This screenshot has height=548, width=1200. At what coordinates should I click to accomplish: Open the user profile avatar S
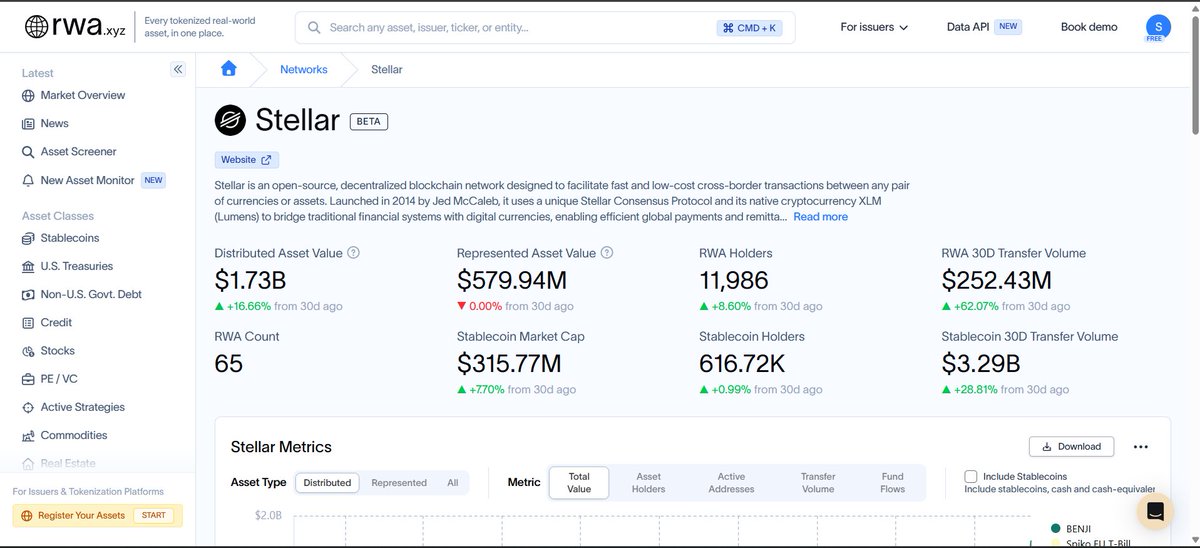click(1158, 27)
